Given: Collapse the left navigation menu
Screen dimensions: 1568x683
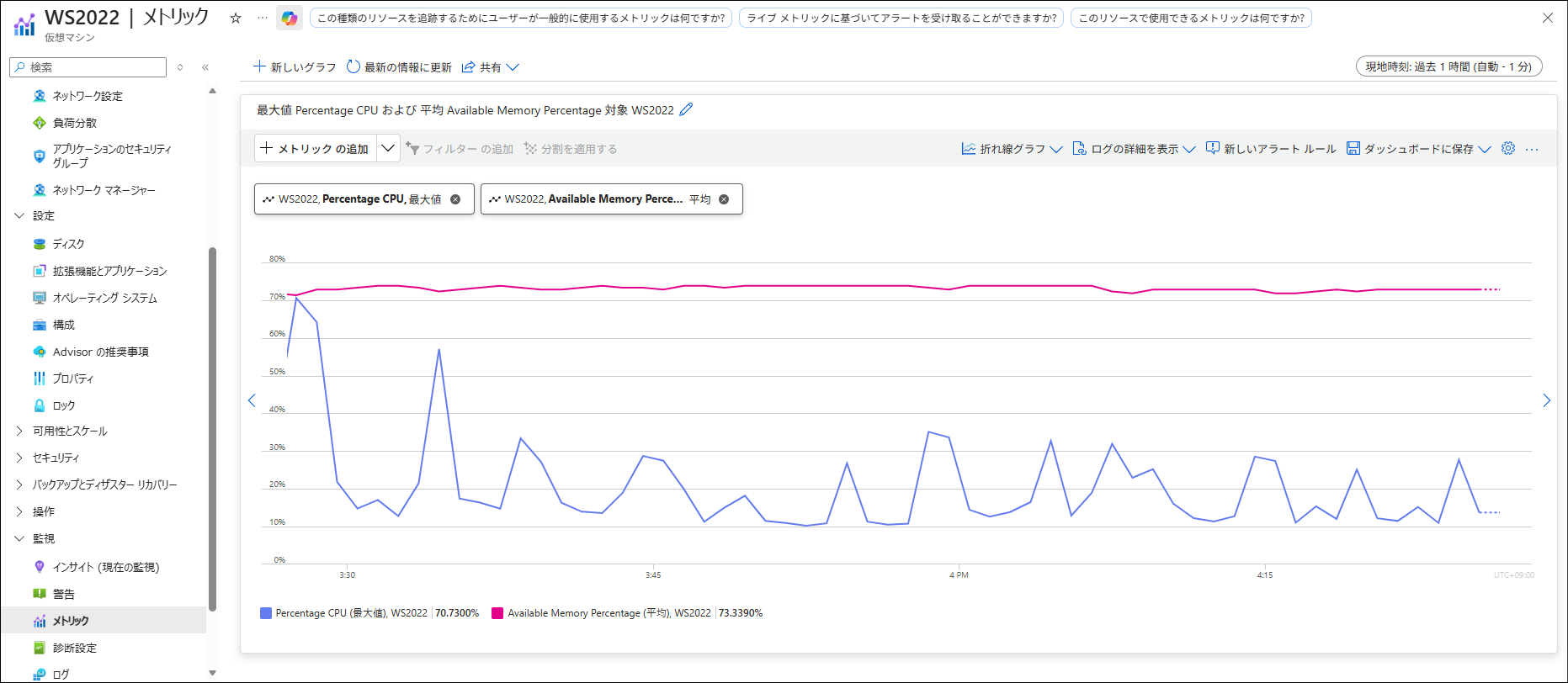Looking at the screenshot, I should click(205, 67).
